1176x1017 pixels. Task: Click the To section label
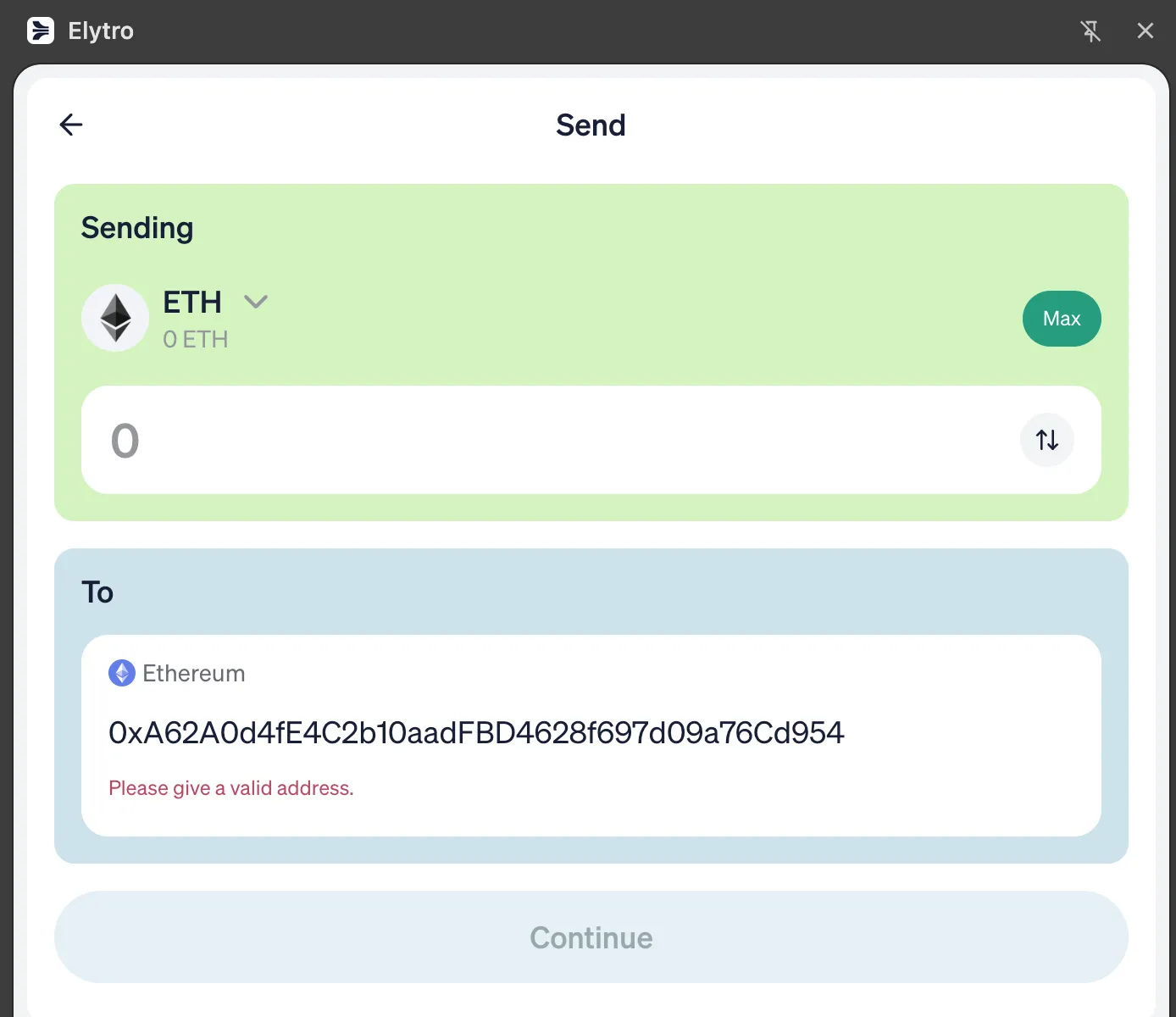(97, 592)
